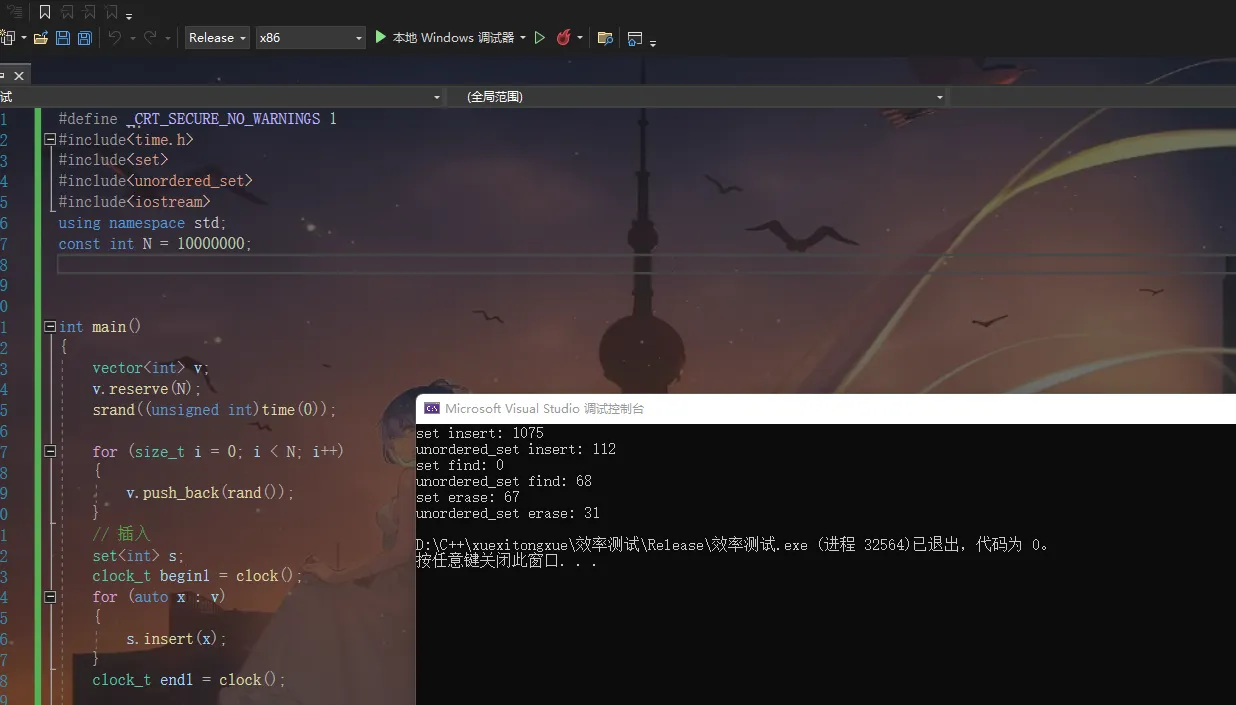The image size is (1236, 705).
Task: Click the empty highlighted code line
Action: coord(646,264)
